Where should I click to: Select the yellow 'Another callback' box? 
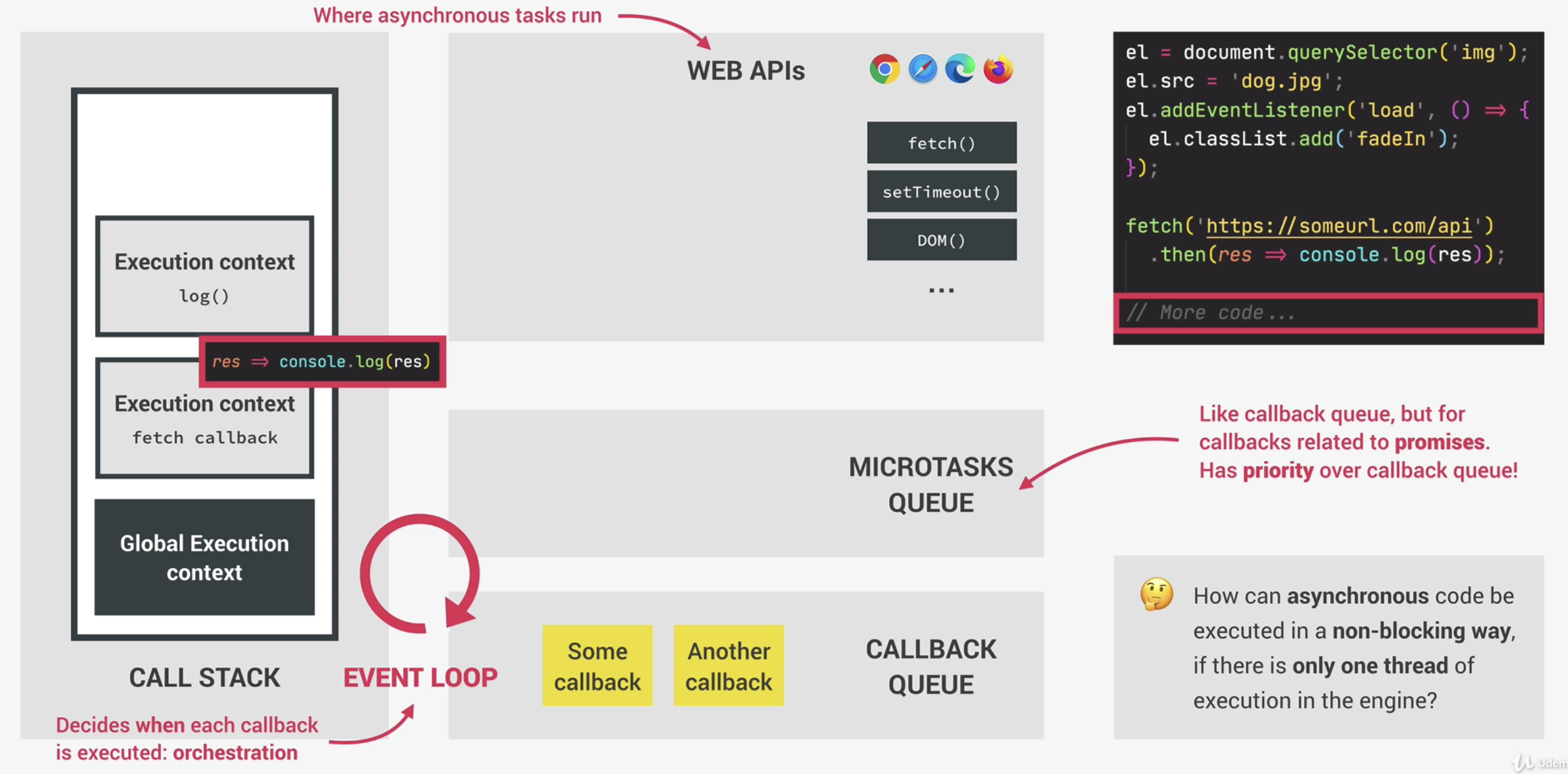point(728,666)
